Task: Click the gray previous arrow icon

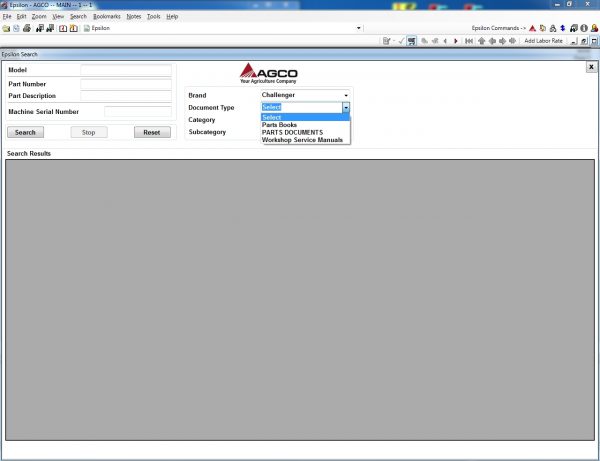Action: pyautogui.click(x=445, y=41)
